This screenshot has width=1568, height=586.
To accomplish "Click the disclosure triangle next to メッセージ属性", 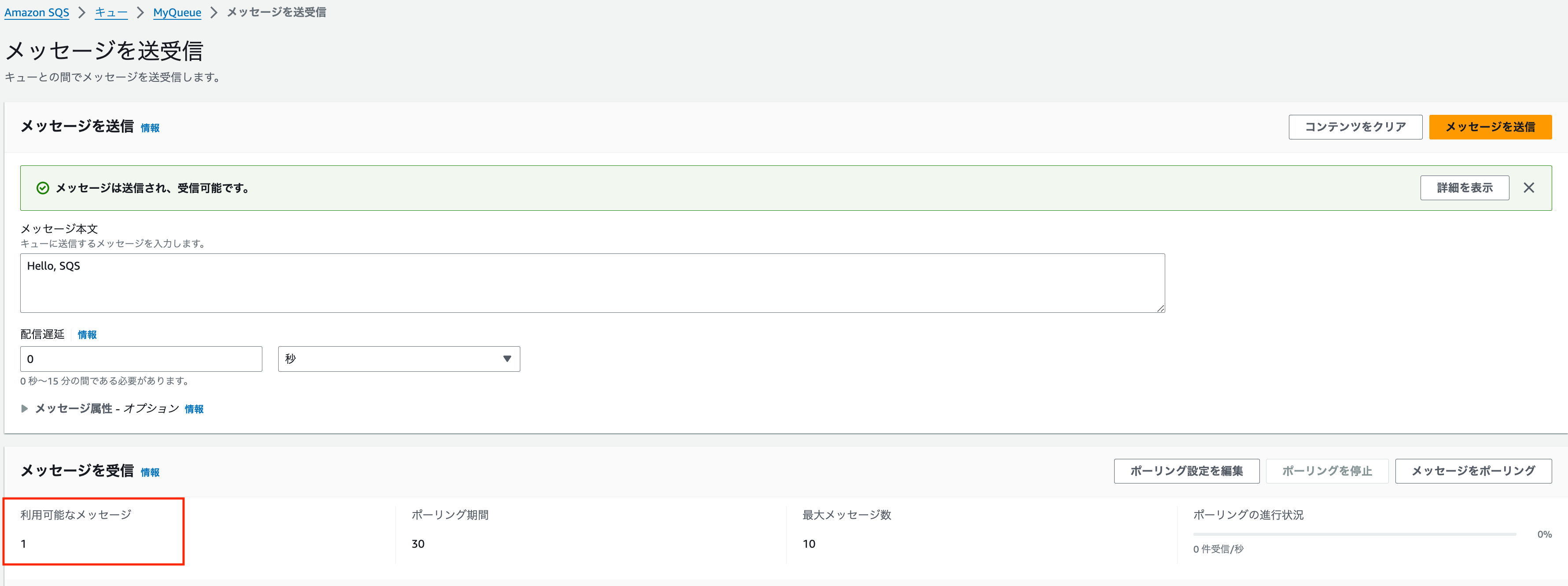I will pyautogui.click(x=24, y=408).
